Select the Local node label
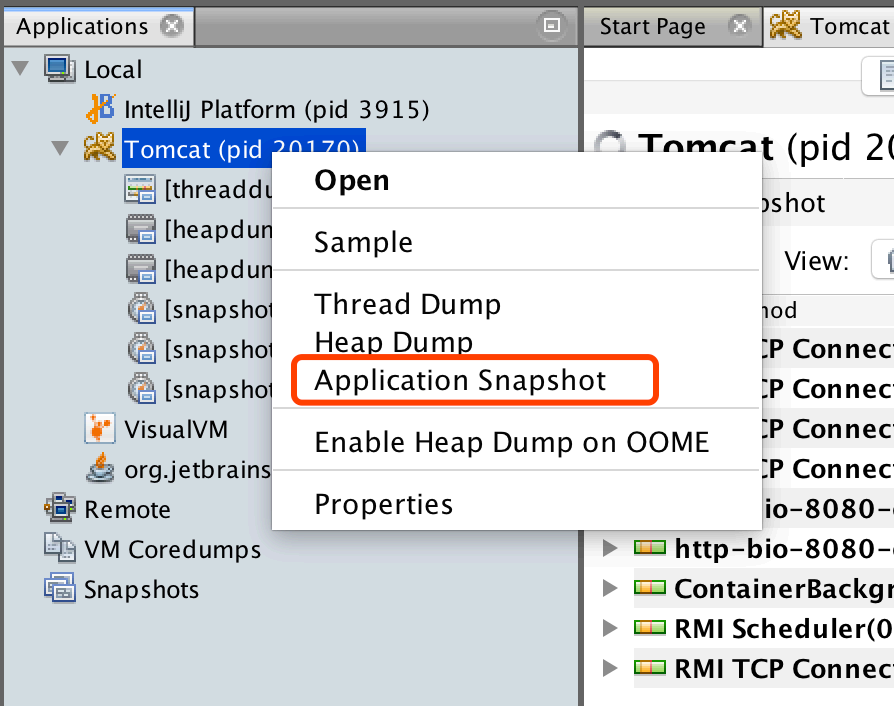The height and width of the screenshot is (706, 894). click(x=113, y=70)
